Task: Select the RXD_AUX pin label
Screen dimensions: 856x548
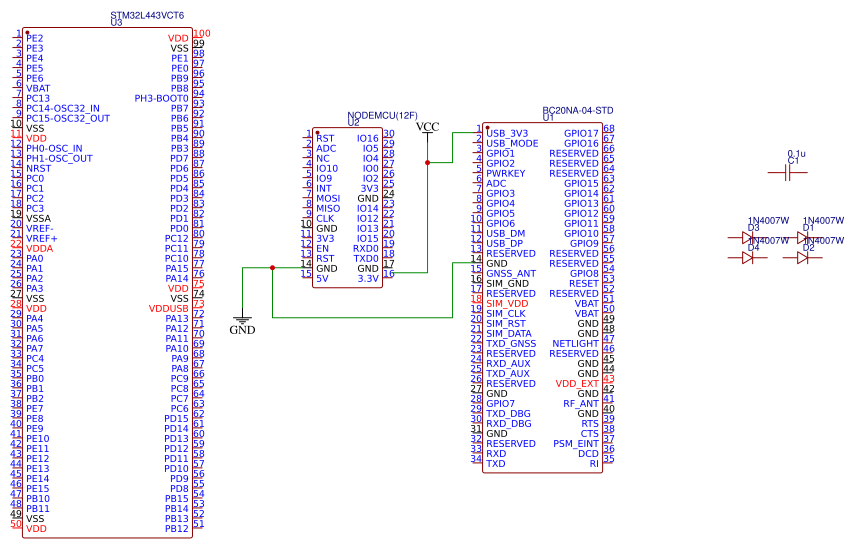Action: (x=508, y=364)
